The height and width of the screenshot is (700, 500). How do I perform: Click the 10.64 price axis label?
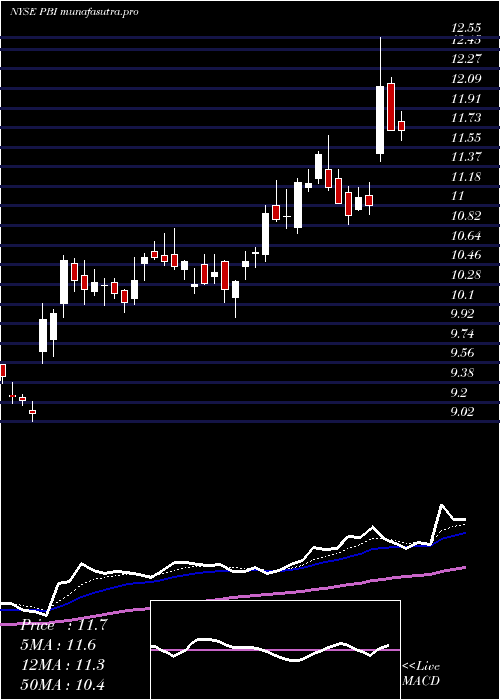coord(467,235)
